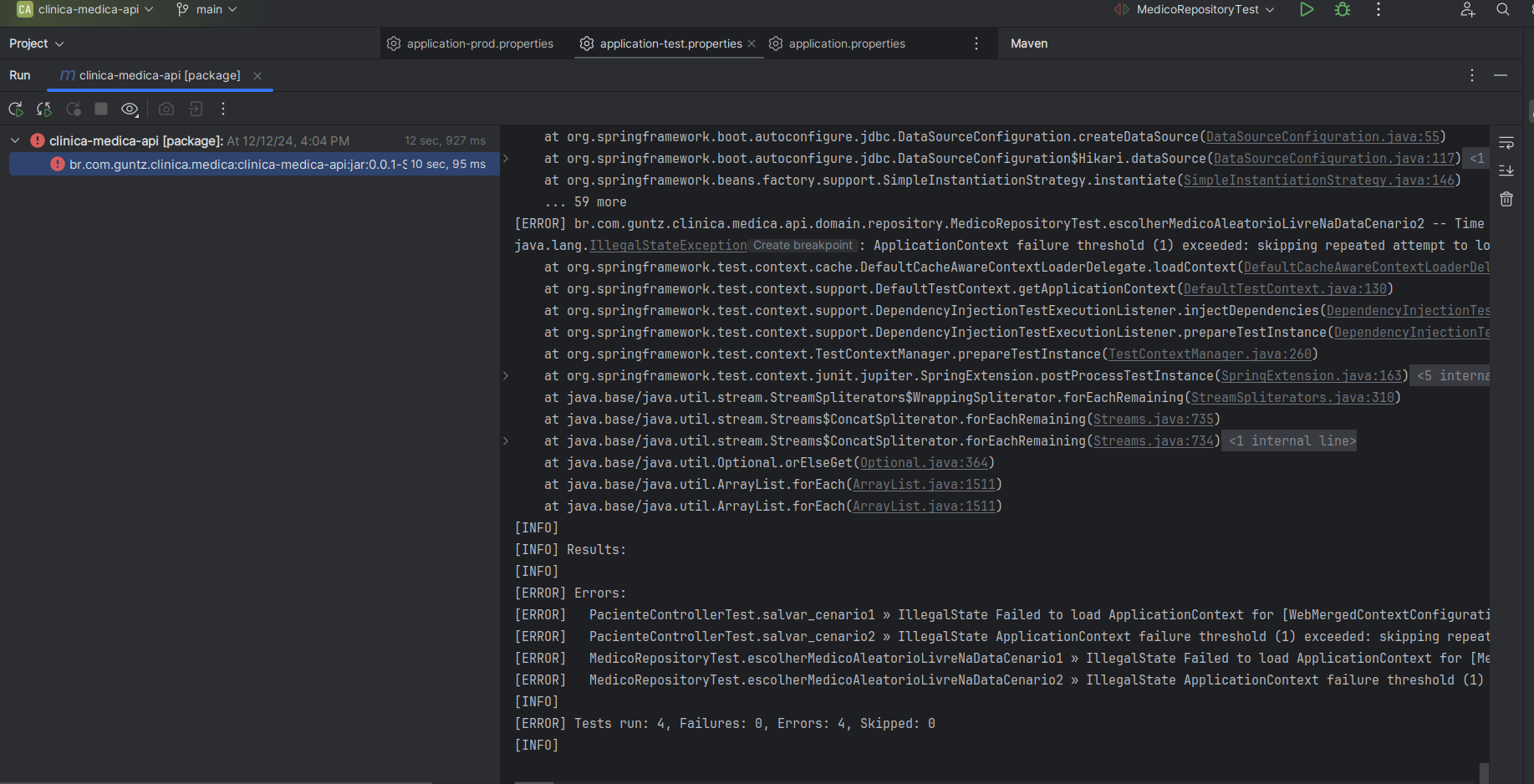Open Run toolbar more options menu
Image resolution: width=1534 pixels, height=784 pixels.
(x=223, y=109)
